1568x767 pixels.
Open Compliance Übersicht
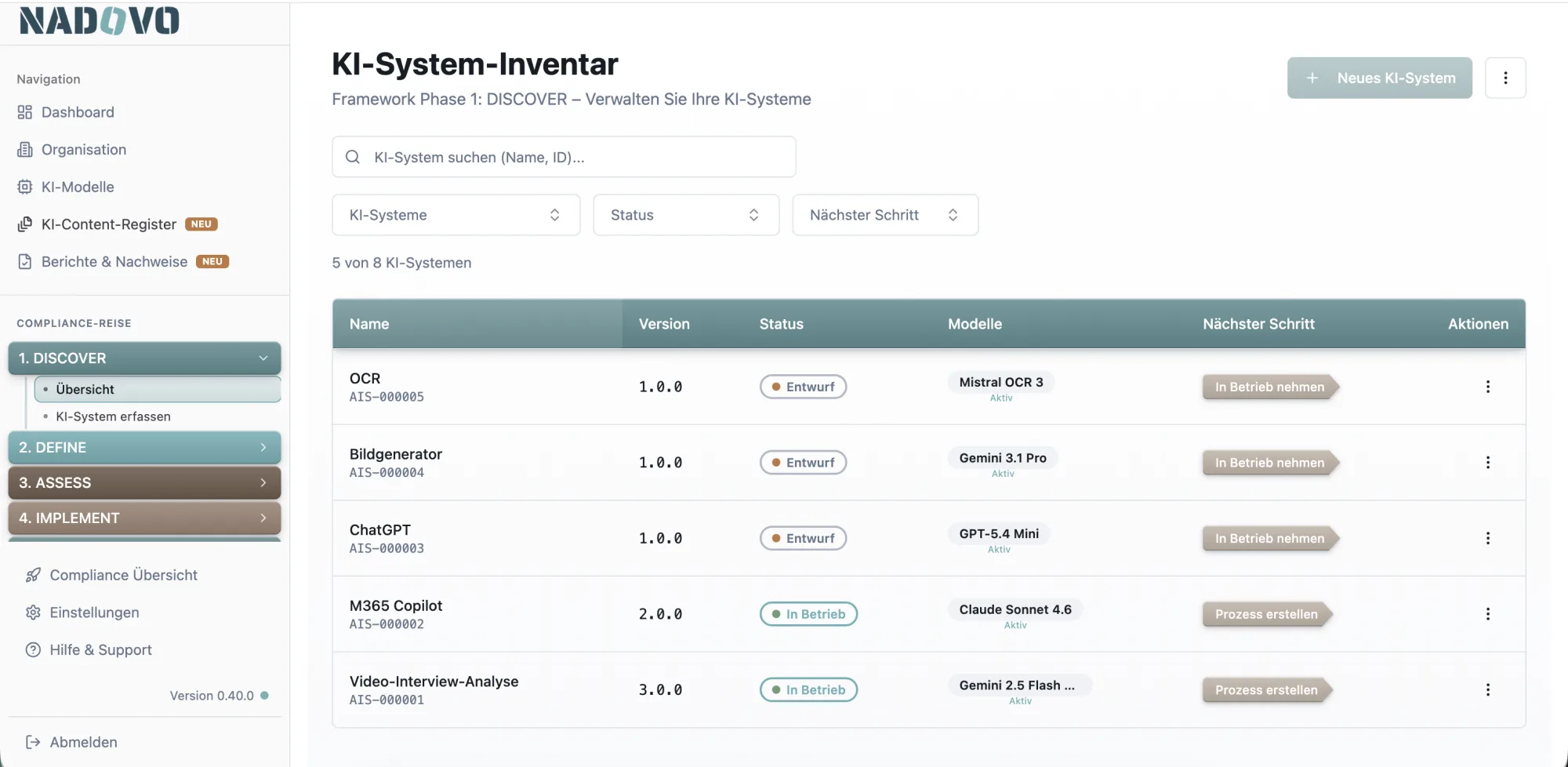click(124, 575)
